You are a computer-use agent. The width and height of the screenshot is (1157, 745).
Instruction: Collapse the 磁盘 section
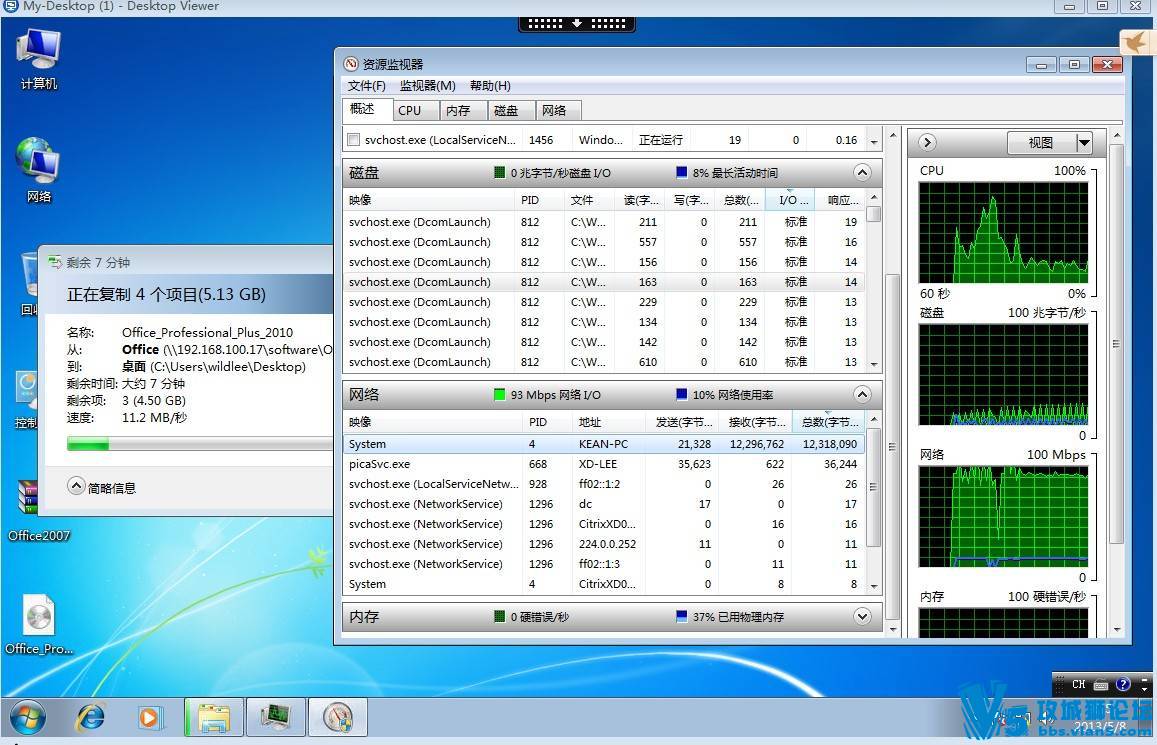pyautogui.click(x=862, y=172)
